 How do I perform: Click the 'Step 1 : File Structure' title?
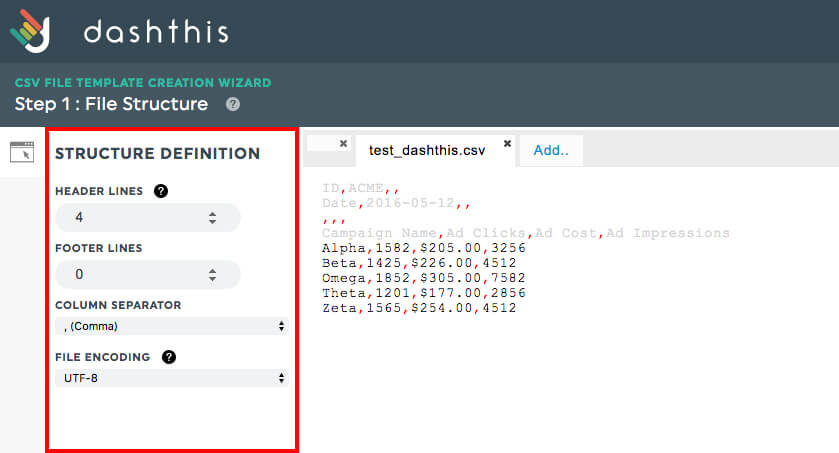point(111,104)
